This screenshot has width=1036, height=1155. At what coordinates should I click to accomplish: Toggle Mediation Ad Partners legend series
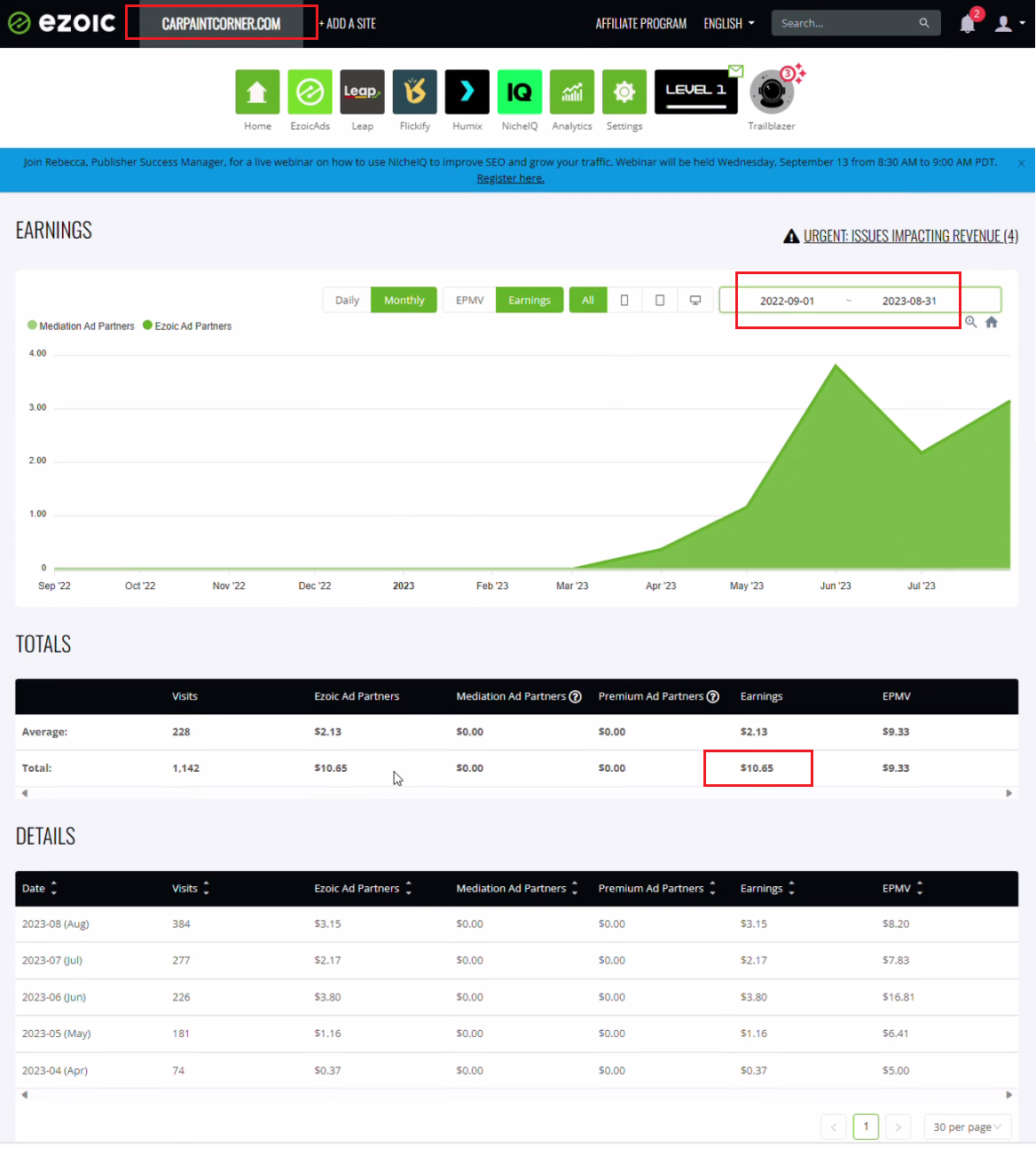coord(81,326)
